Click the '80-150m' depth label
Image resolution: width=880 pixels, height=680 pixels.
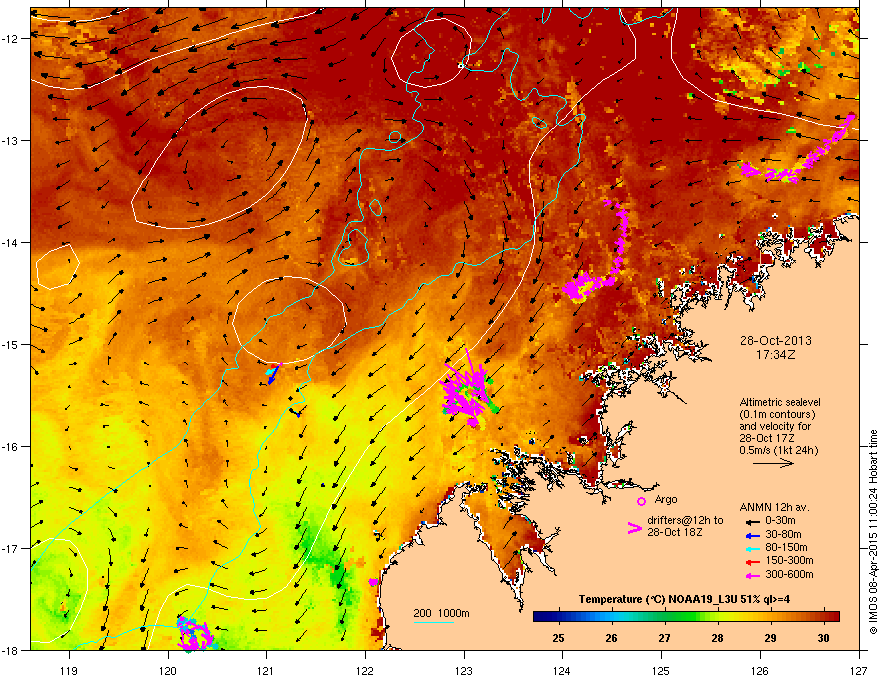[786, 548]
